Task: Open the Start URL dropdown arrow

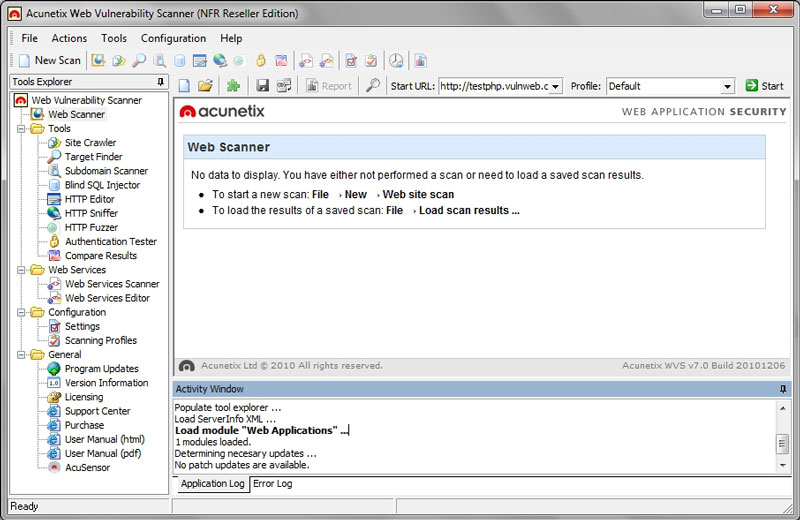Action: [555, 87]
